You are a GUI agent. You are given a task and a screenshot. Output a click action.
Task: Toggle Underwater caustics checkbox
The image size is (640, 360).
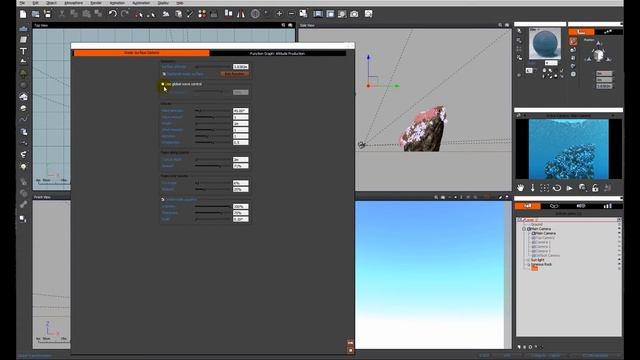coord(163,200)
